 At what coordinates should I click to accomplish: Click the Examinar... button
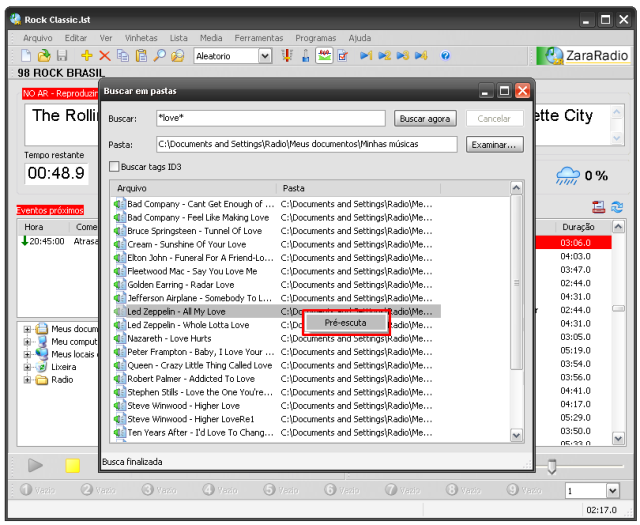[x=494, y=145]
